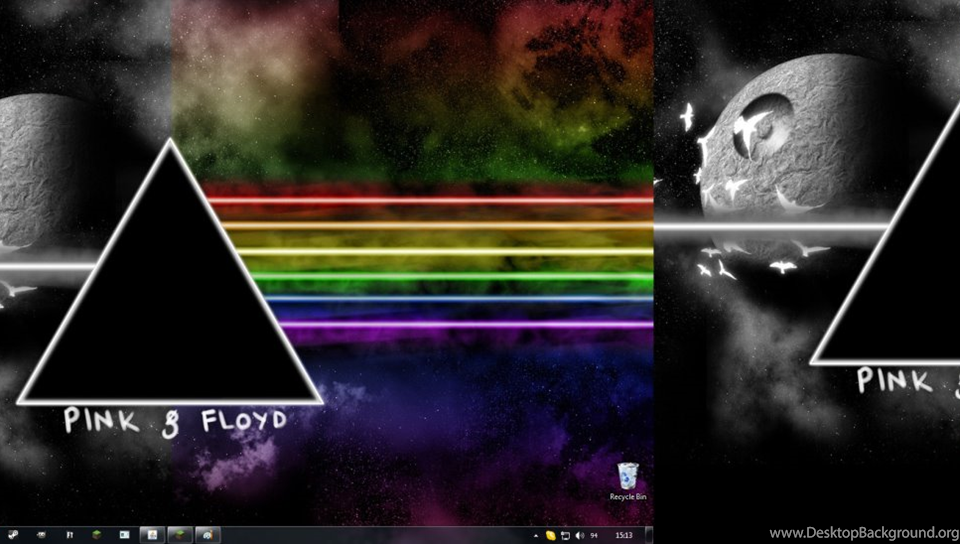Open the yellow Skype tray icon
The width and height of the screenshot is (960, 544).
click(x=550, y=535)
